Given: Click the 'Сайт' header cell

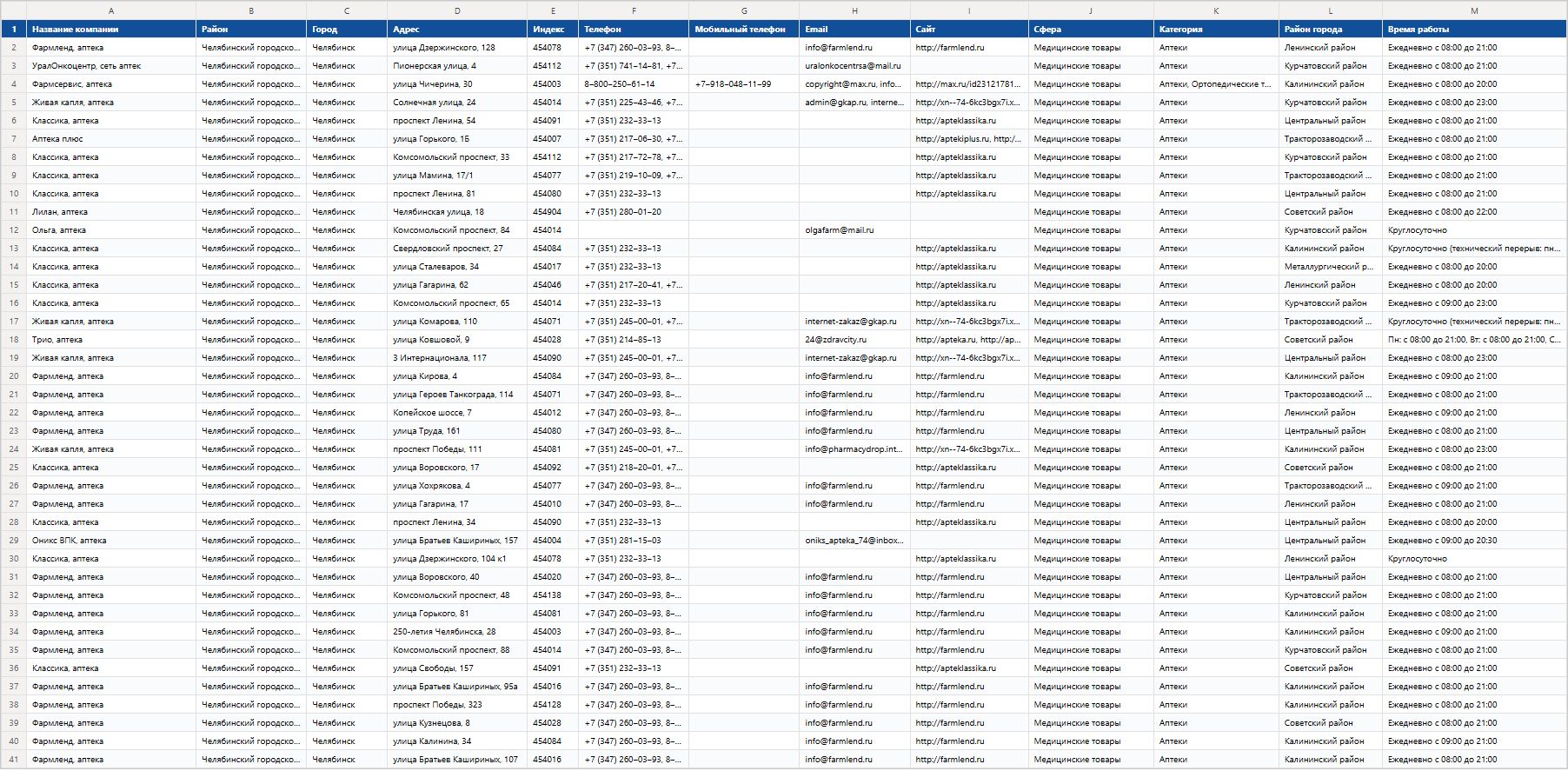Looking at the screenshot, I should coord(970,30).
